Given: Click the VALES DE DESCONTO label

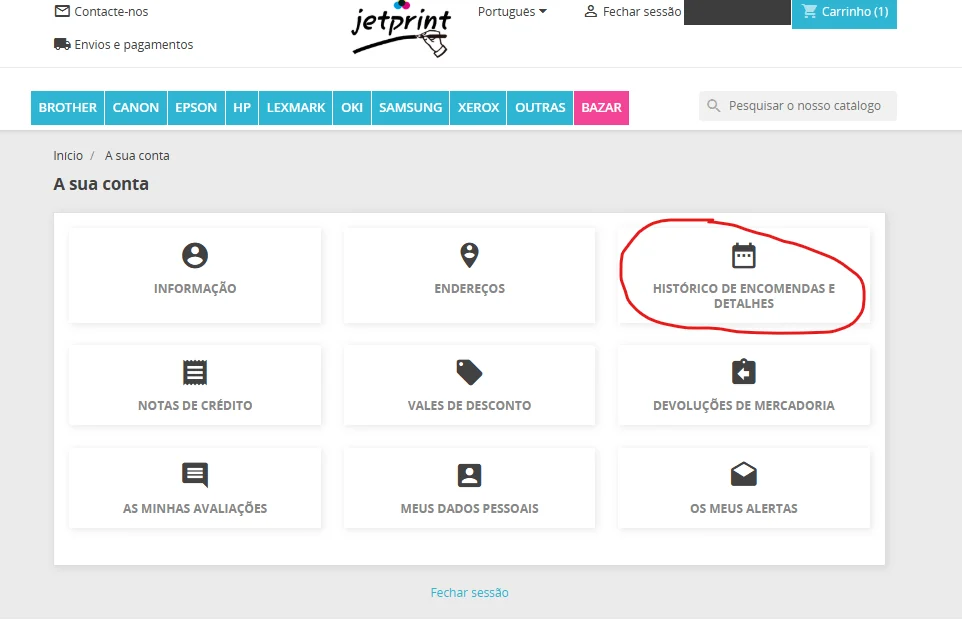Looking at the screenshot, I should click(x=469, y=405).
